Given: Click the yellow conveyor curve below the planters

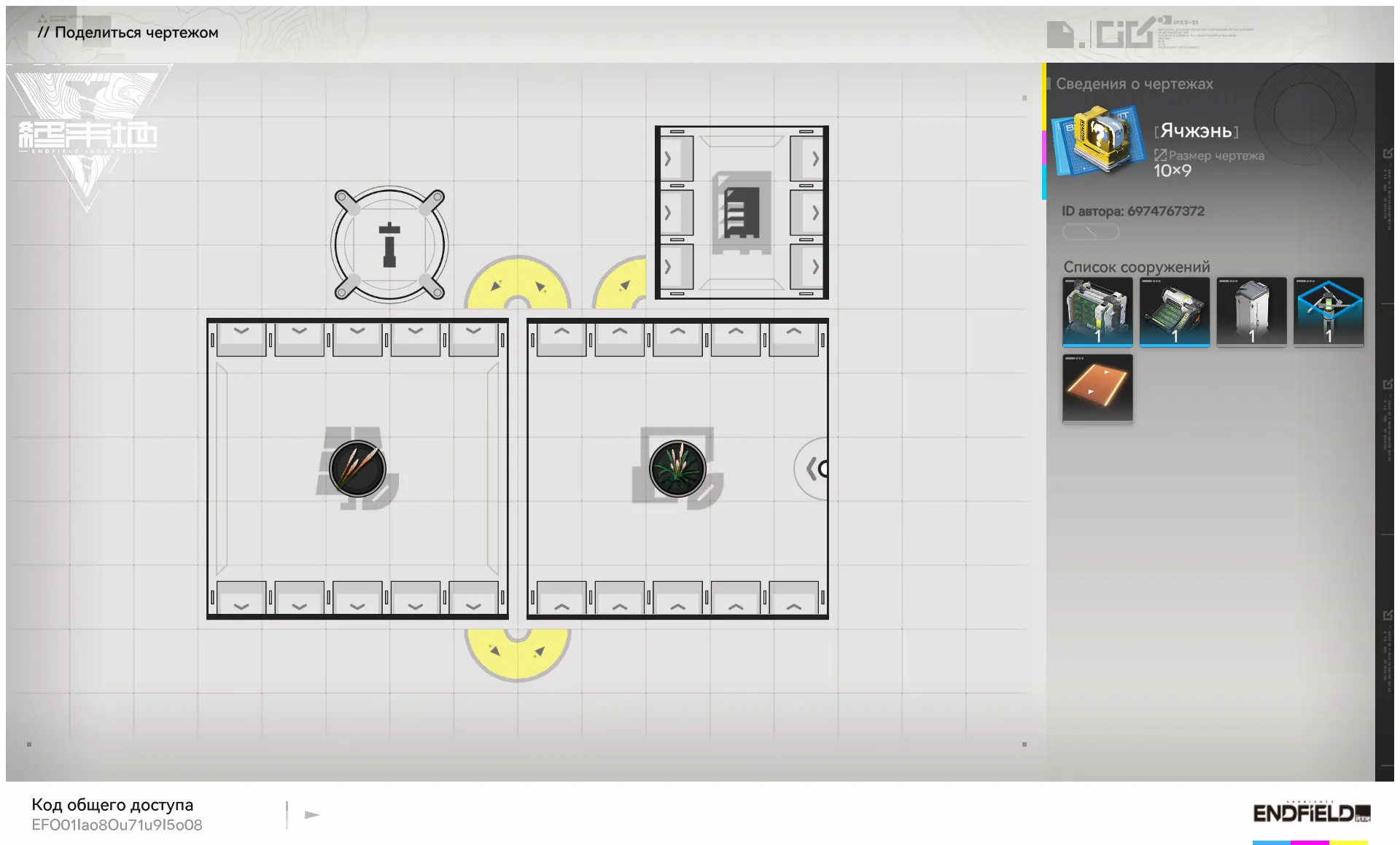Looking at the screenshot, I should (x=517, y=656).
